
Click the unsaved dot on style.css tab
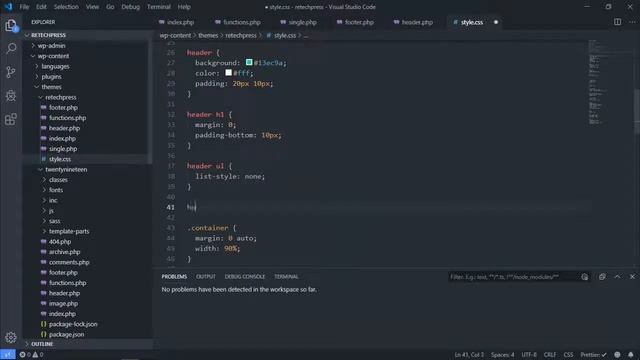point(496,22)
